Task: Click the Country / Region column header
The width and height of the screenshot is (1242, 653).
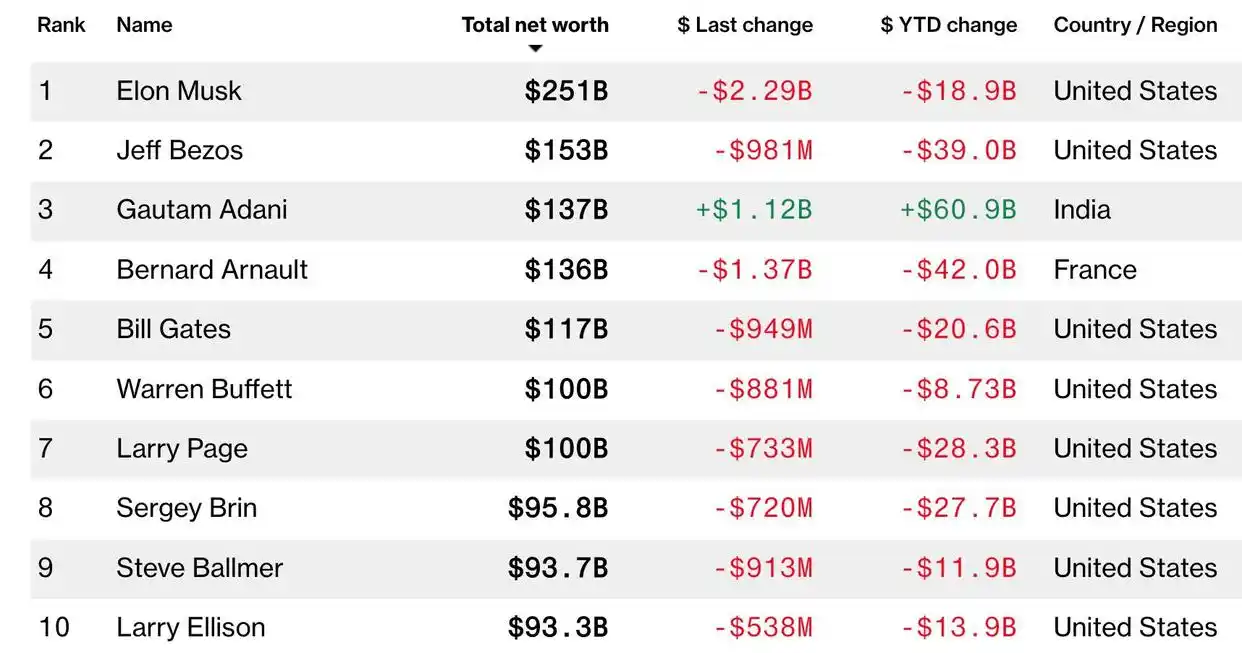Action: pyautogui.click(x=1135, y=25)
